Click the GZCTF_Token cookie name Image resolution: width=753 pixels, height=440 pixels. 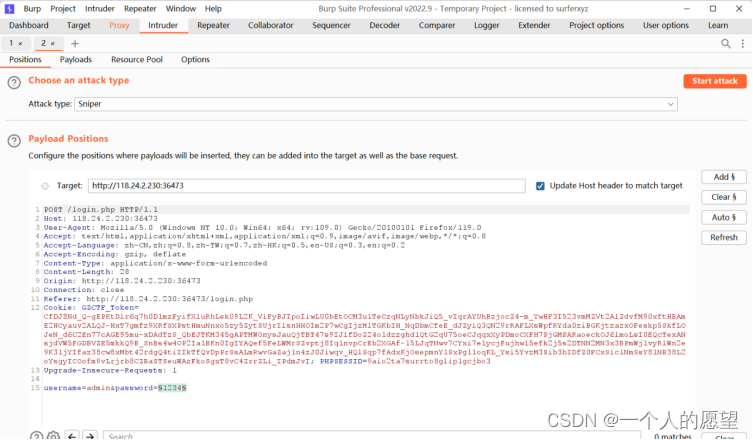tap(108, 308)
